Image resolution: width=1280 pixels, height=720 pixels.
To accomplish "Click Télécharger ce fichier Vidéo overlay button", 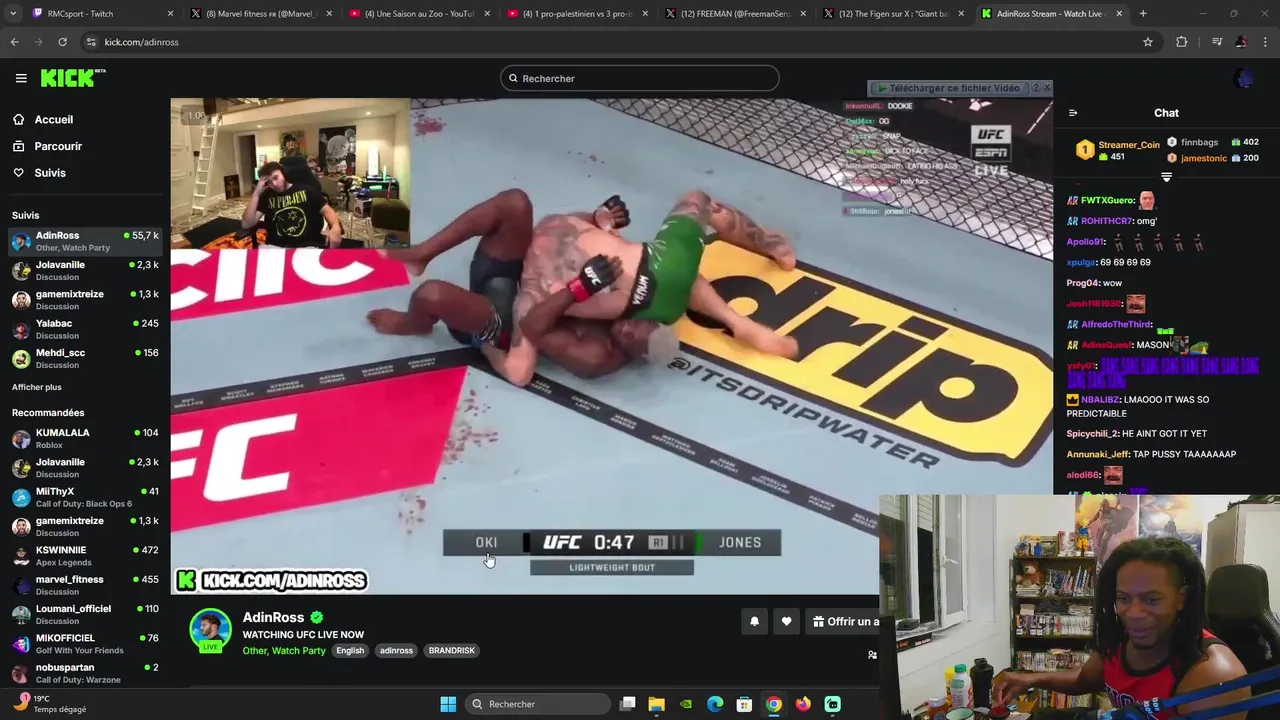I will [948, 88].
